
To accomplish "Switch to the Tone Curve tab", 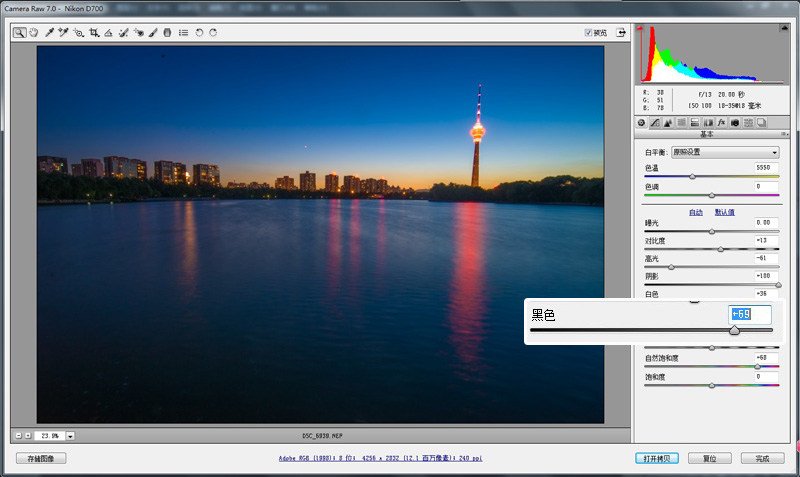I will pyautogui.click(x=655, y=123).
